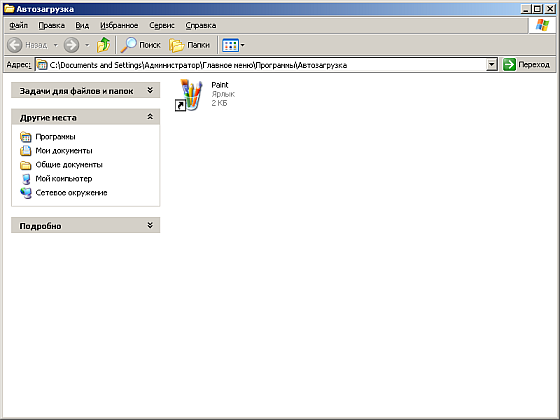Open the Мой компьютер link
560x420 pixels.
(64, 179)
